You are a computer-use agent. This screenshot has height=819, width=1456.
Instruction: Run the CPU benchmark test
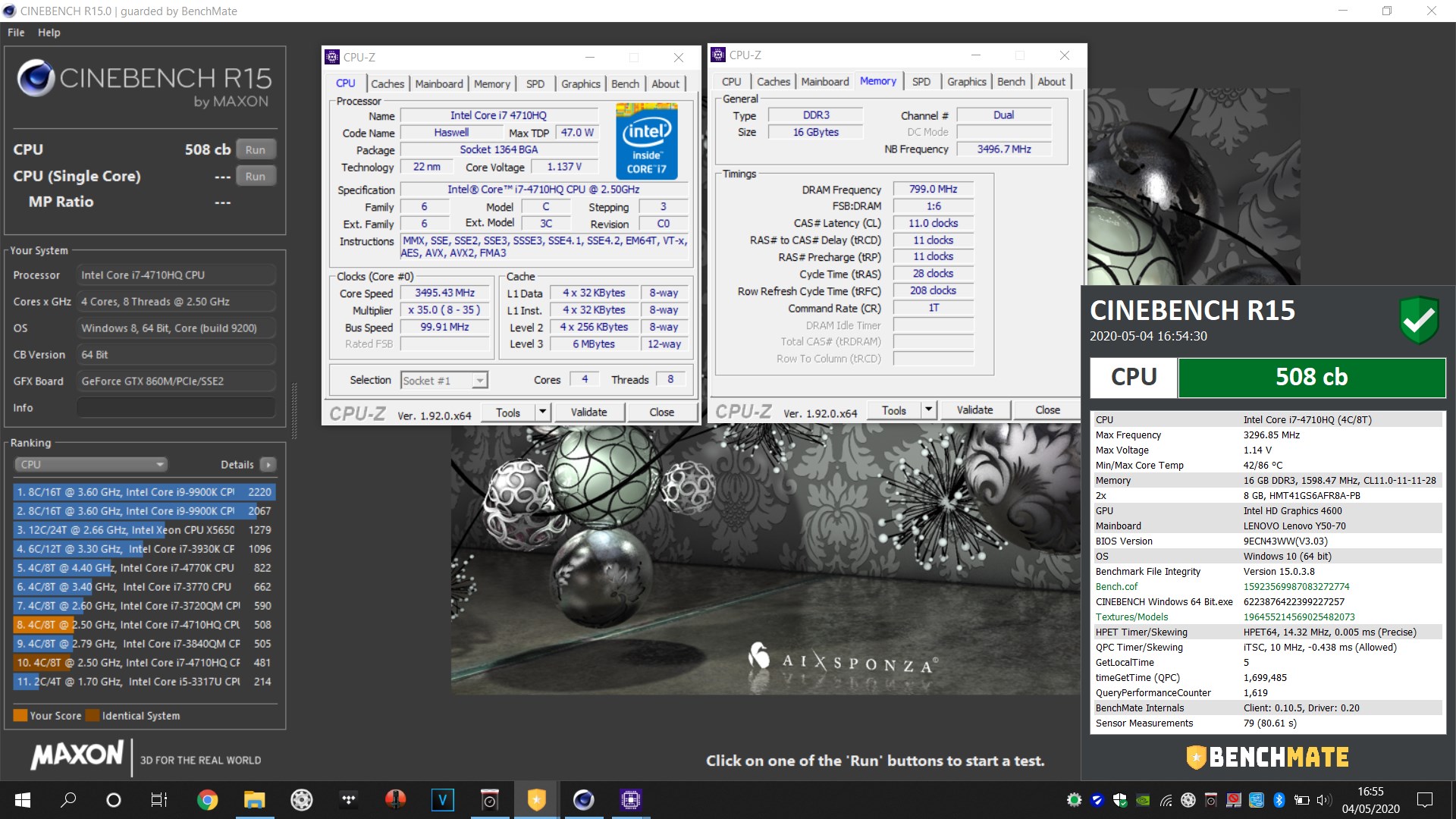(256, 149)
